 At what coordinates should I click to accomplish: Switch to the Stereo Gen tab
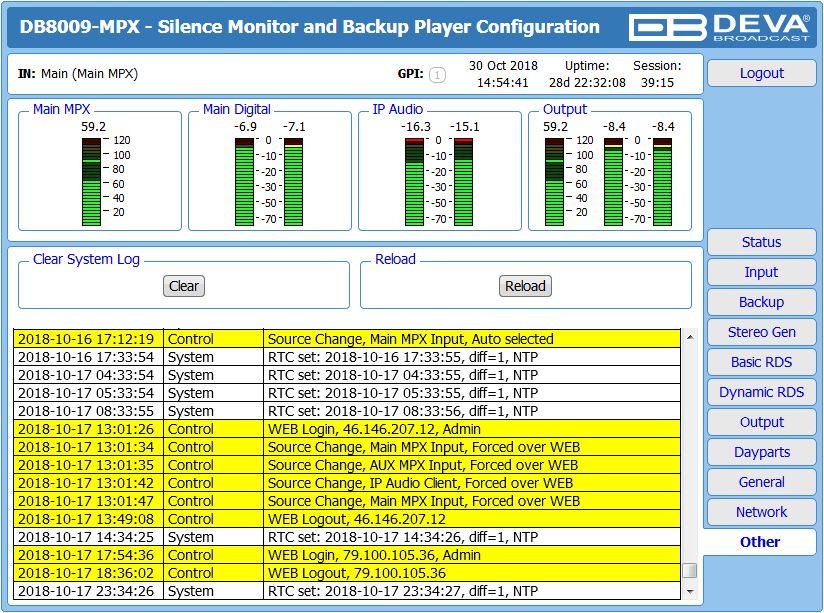click(x=761, y=332)
